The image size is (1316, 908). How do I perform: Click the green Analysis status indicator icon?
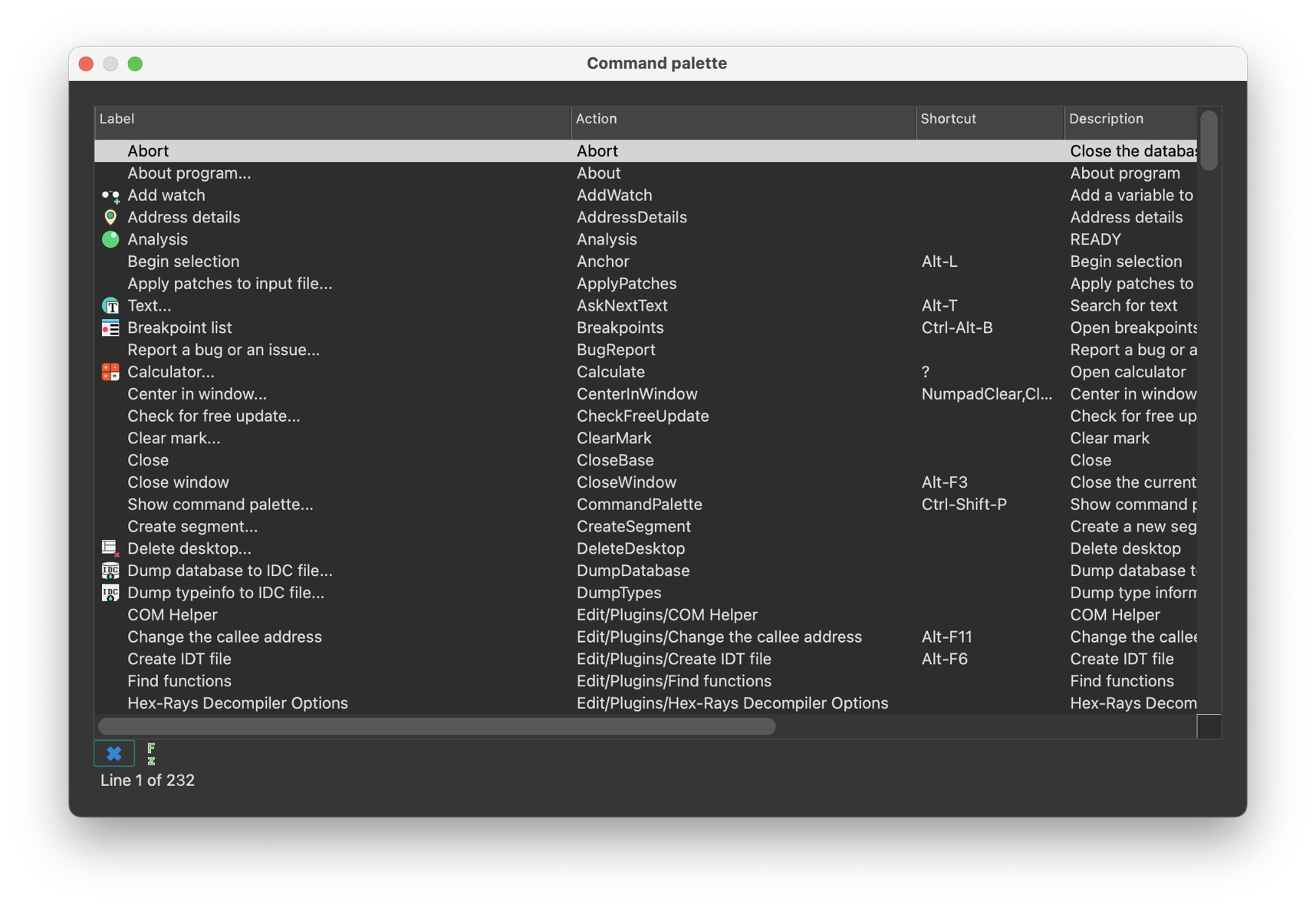(111, 239)
